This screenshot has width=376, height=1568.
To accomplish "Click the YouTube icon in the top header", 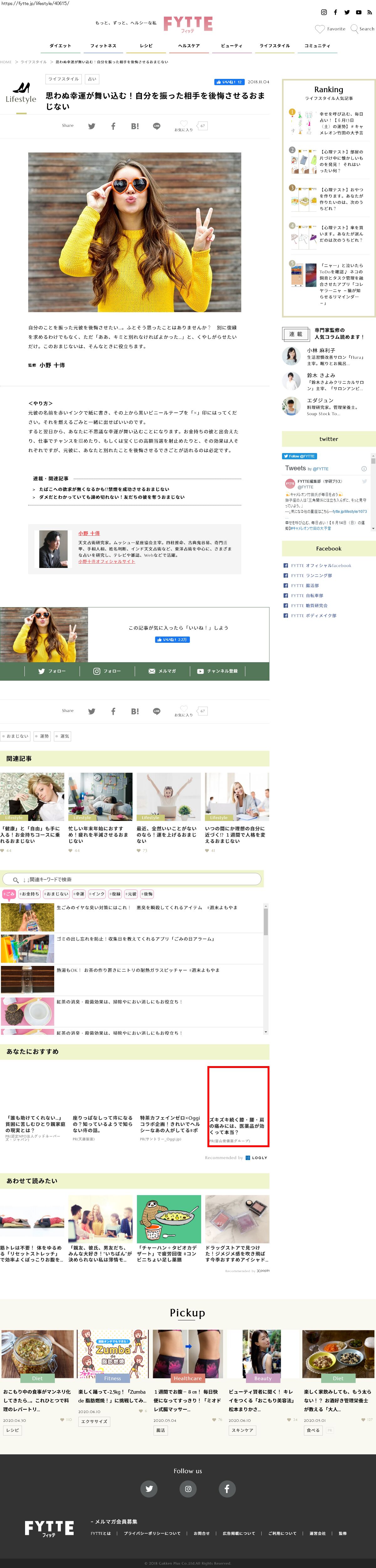I will 358,12.
